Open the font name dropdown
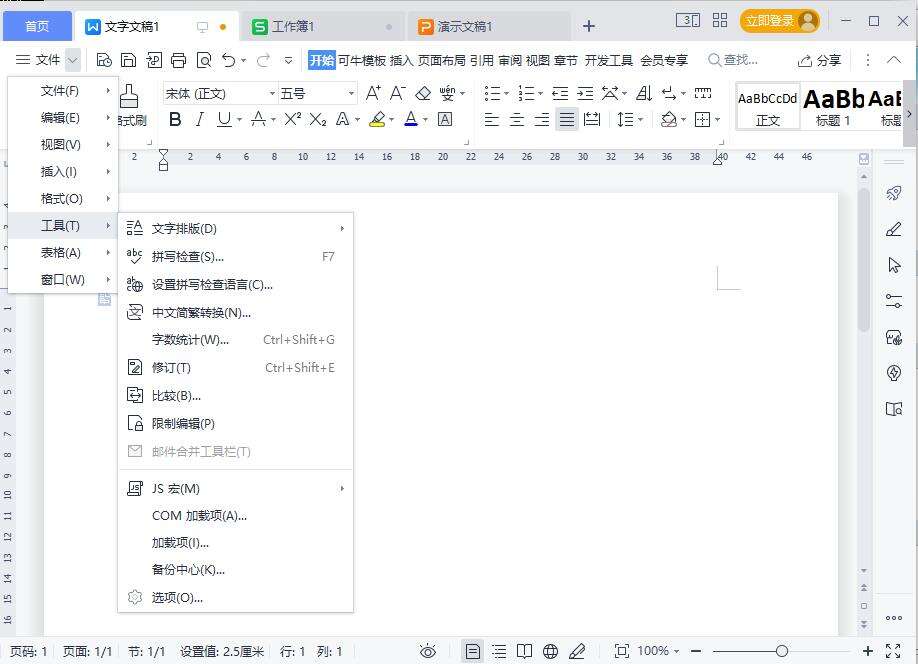 [x=272, y=94]
